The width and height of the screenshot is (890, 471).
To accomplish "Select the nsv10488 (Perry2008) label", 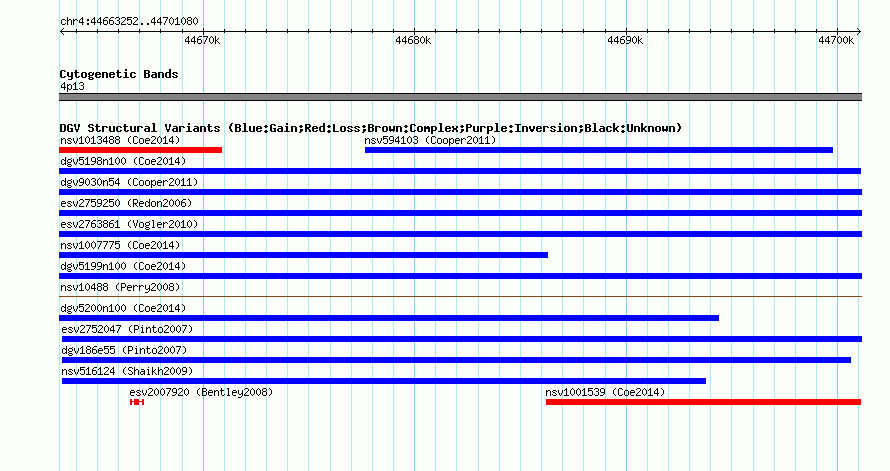I will pyautogui.click(x=120, y=287).
